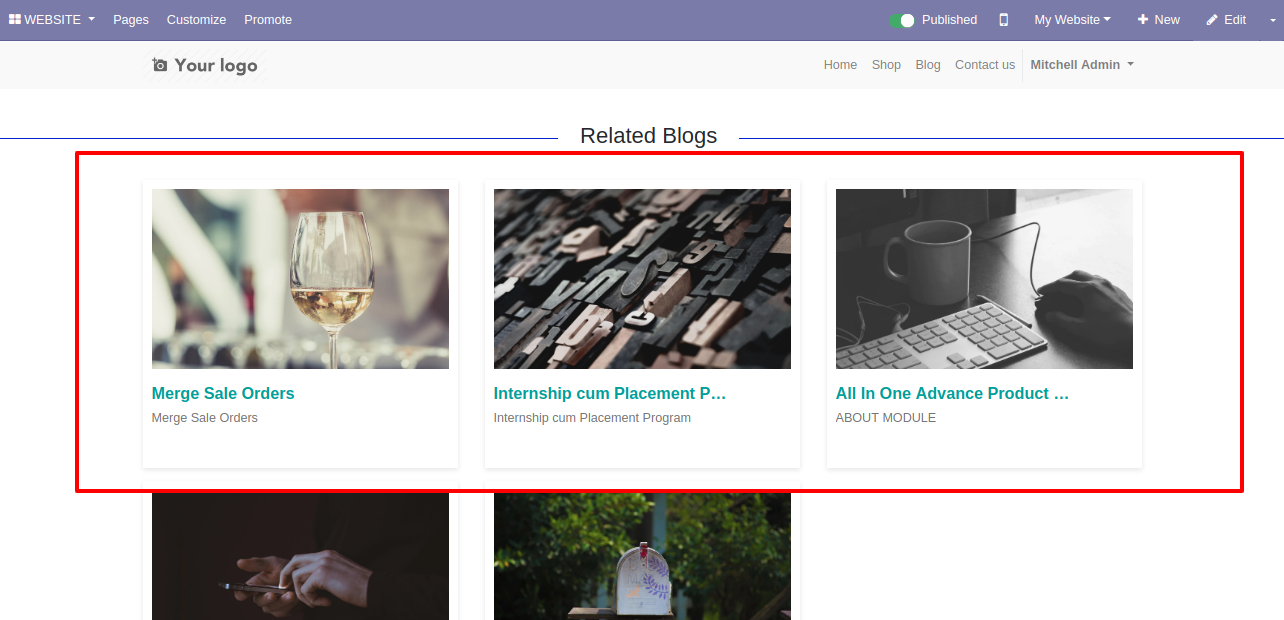
Task: Expand the WEBSITE menu dropdown arrow
Action: coord(92,20)
